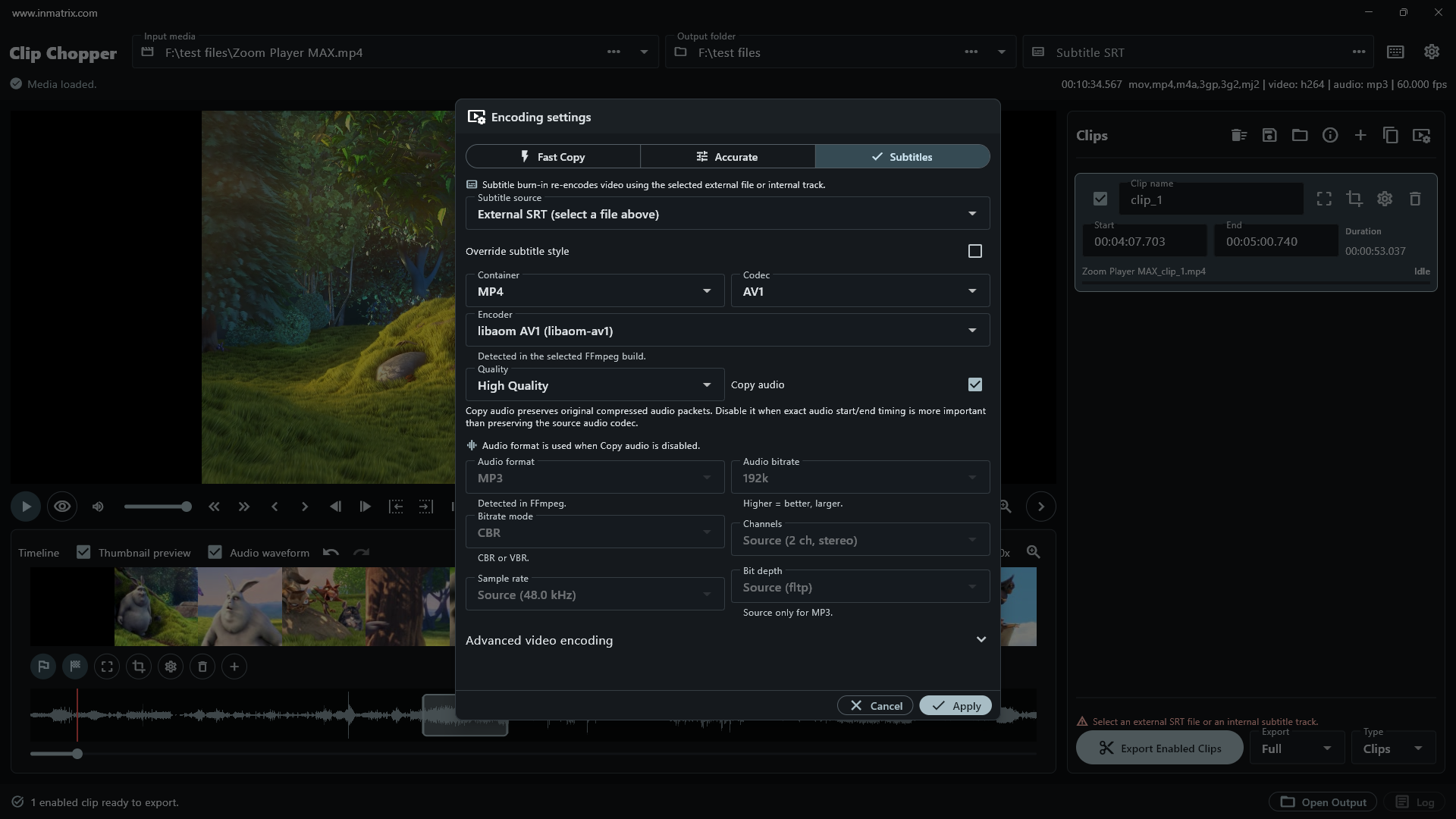Click the open folder icon in Clips header
Image resolution: width=1456 pixels, height=819 pixels.
pyautogui.click(x=1300, y=135)
